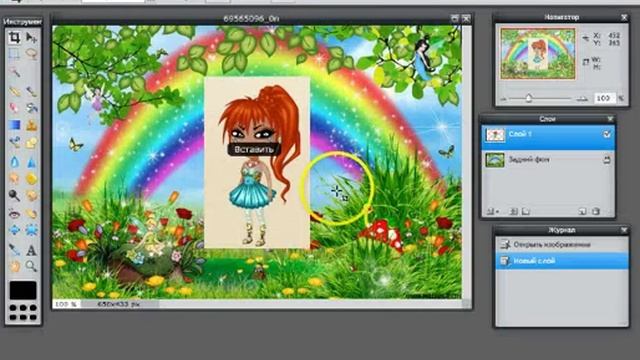640x360 pixels.
Task: Toggle visibility checkbox of Слой 1
Action: coord(607,134)
